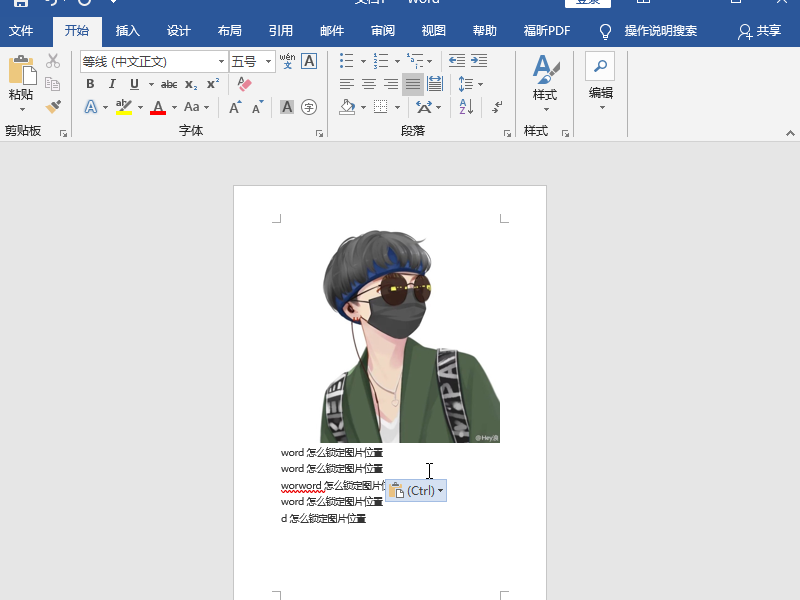Open the 样式 styles gallery button
This screenshot has width=800, height=600.
point(545,80)
